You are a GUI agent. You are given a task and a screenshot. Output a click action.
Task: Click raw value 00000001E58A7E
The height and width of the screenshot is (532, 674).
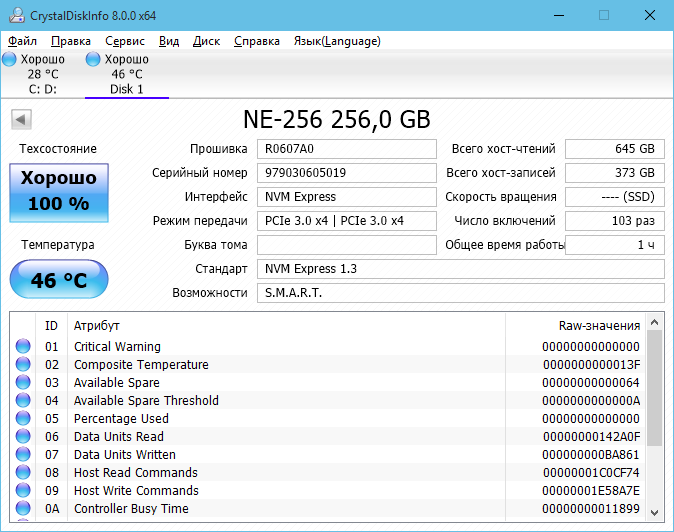coord(591,491)
